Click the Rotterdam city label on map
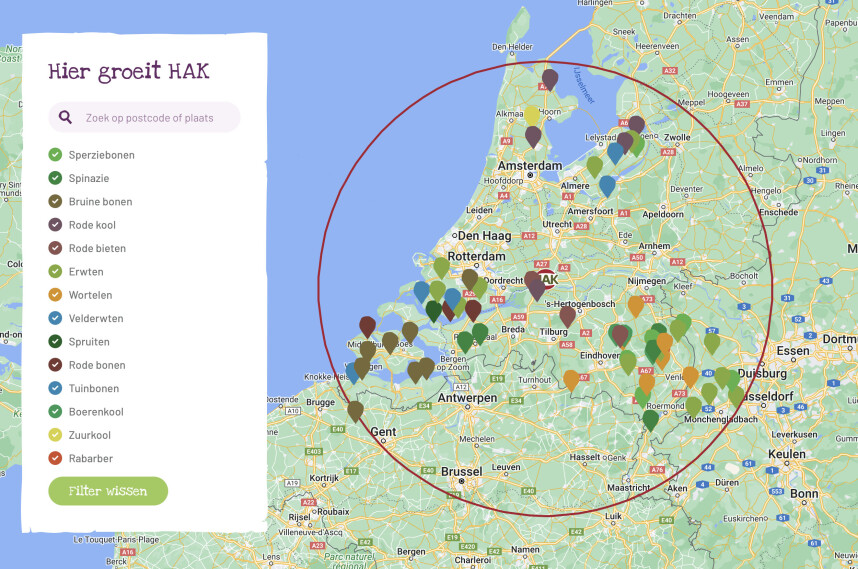Viewport: 858px width, 569px height. [x=477, y=256]
